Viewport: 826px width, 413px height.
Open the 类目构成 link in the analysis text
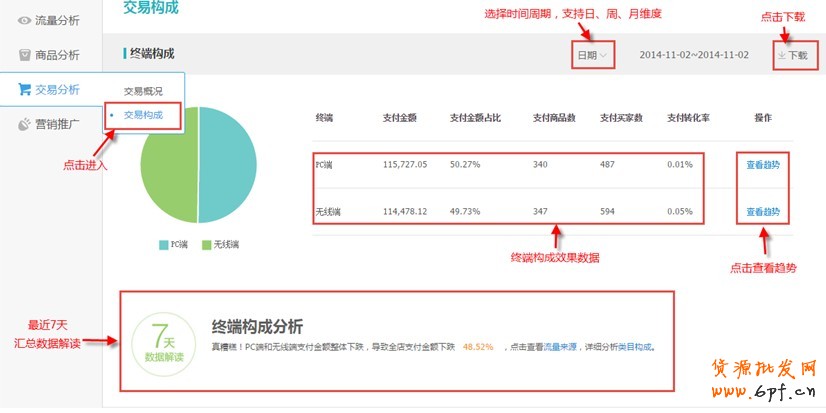pos(635,347)
